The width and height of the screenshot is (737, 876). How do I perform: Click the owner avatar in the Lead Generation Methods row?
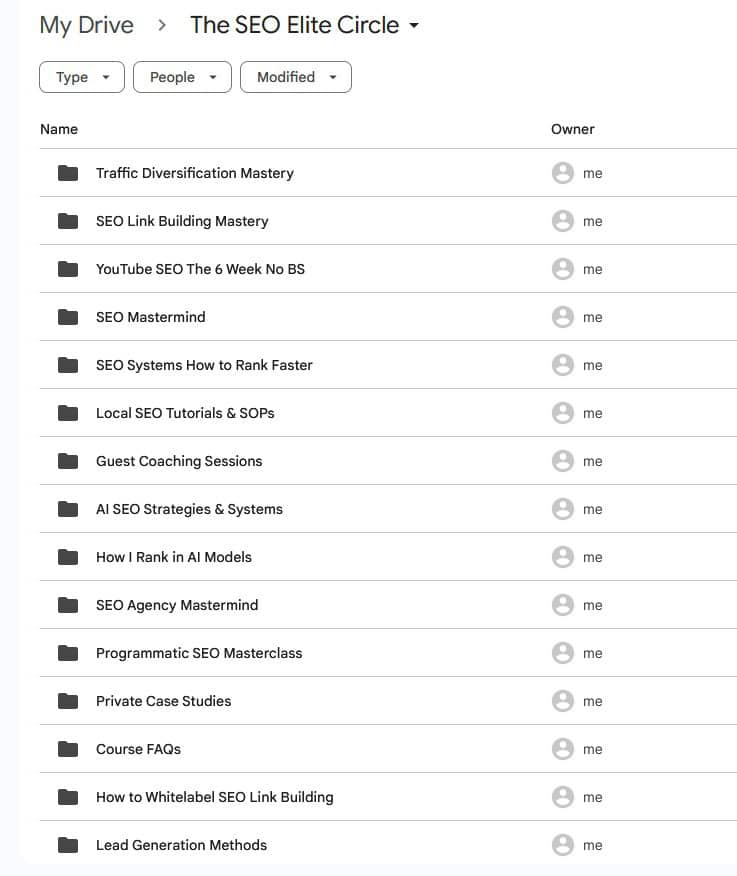pyautogui.click(x=563, y=845)
